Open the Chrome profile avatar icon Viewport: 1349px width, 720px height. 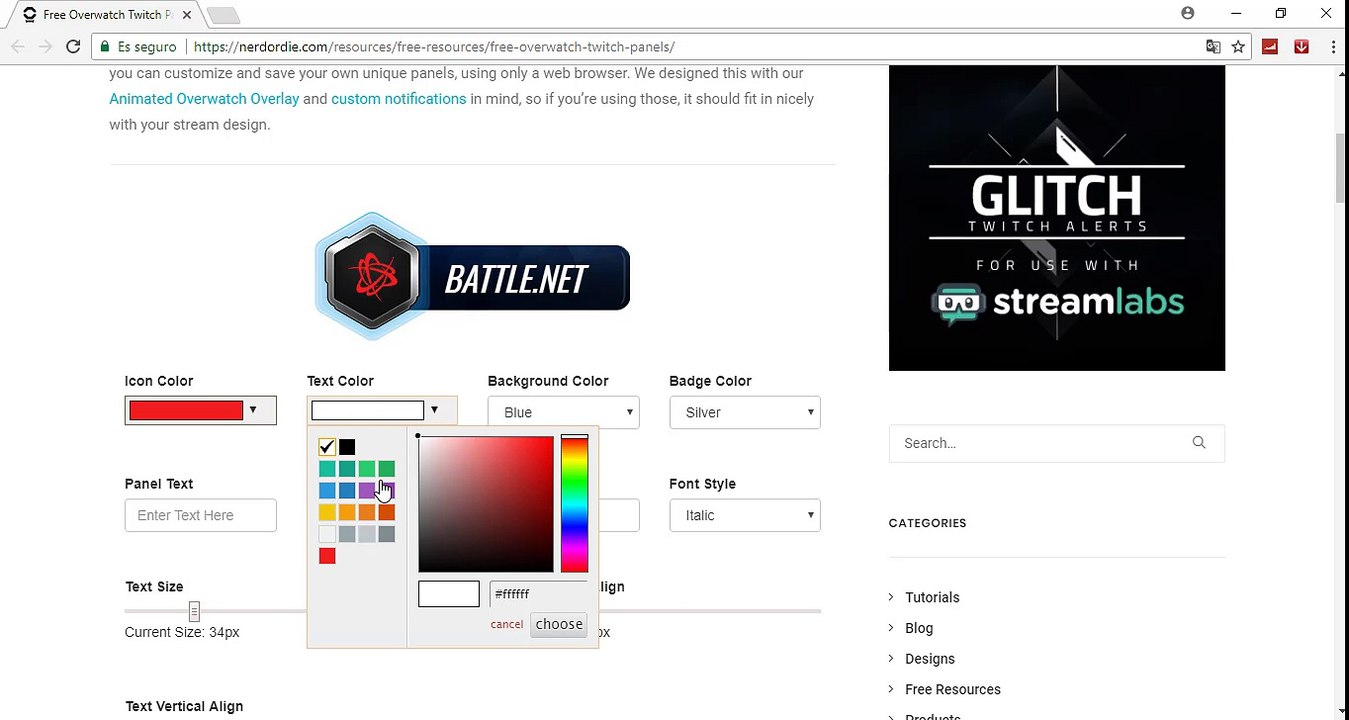click(x=1187, y=13)
